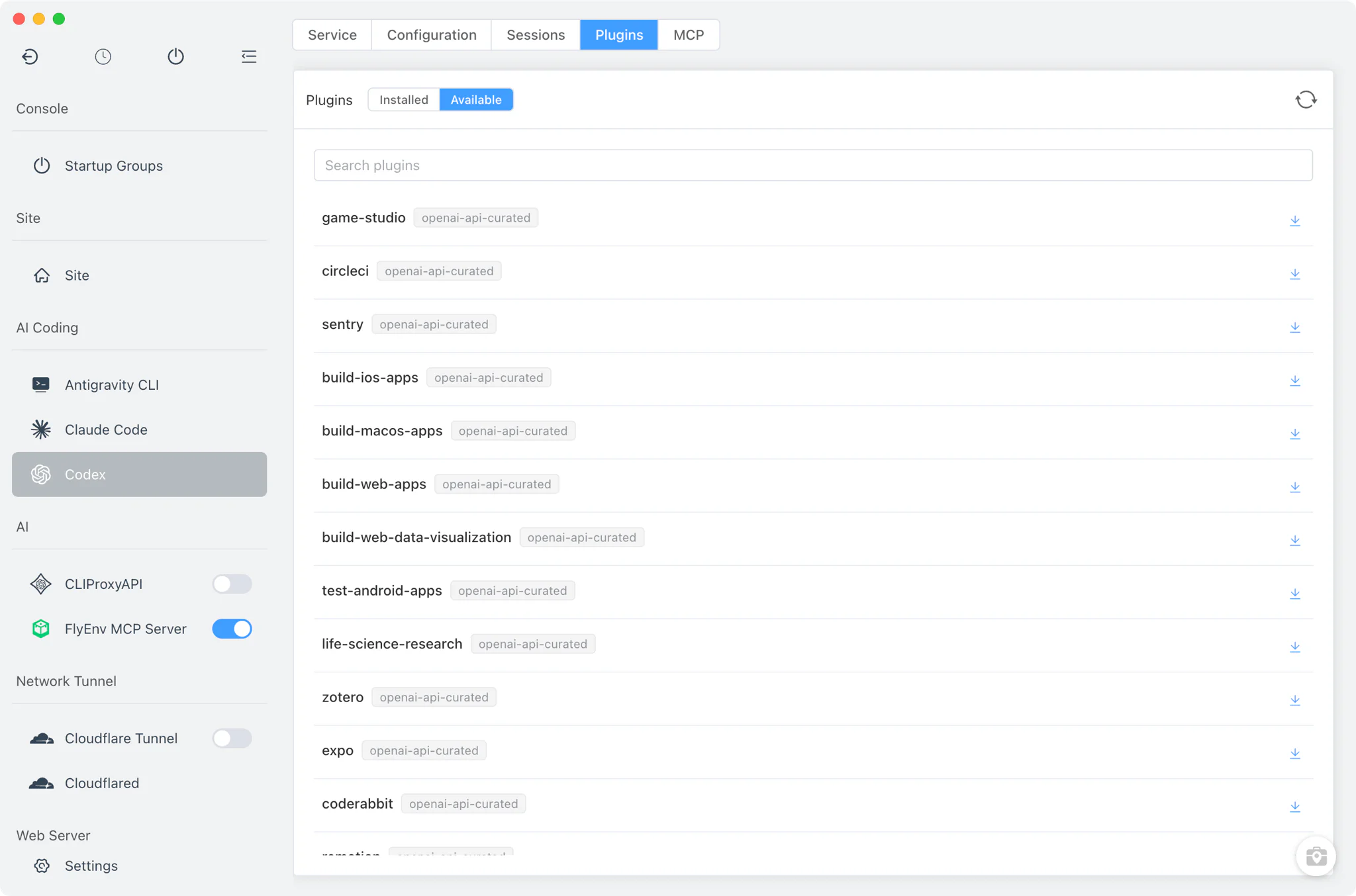Refresh the plugins list icon

pos(1306,100)
